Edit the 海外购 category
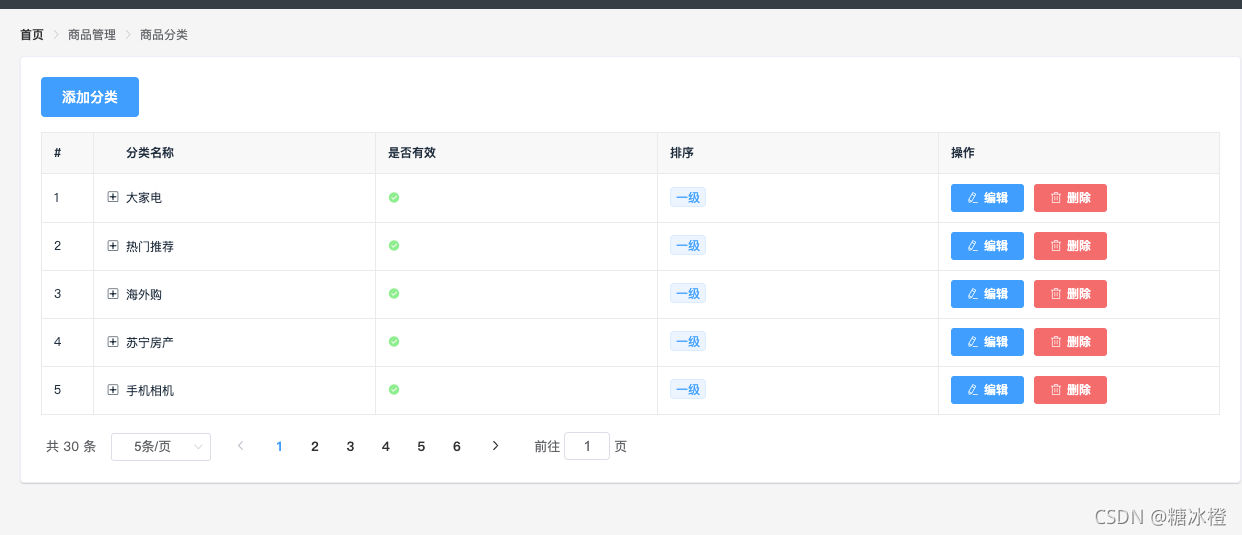This screenshot has height=535, width=1242. click(987, 294)
